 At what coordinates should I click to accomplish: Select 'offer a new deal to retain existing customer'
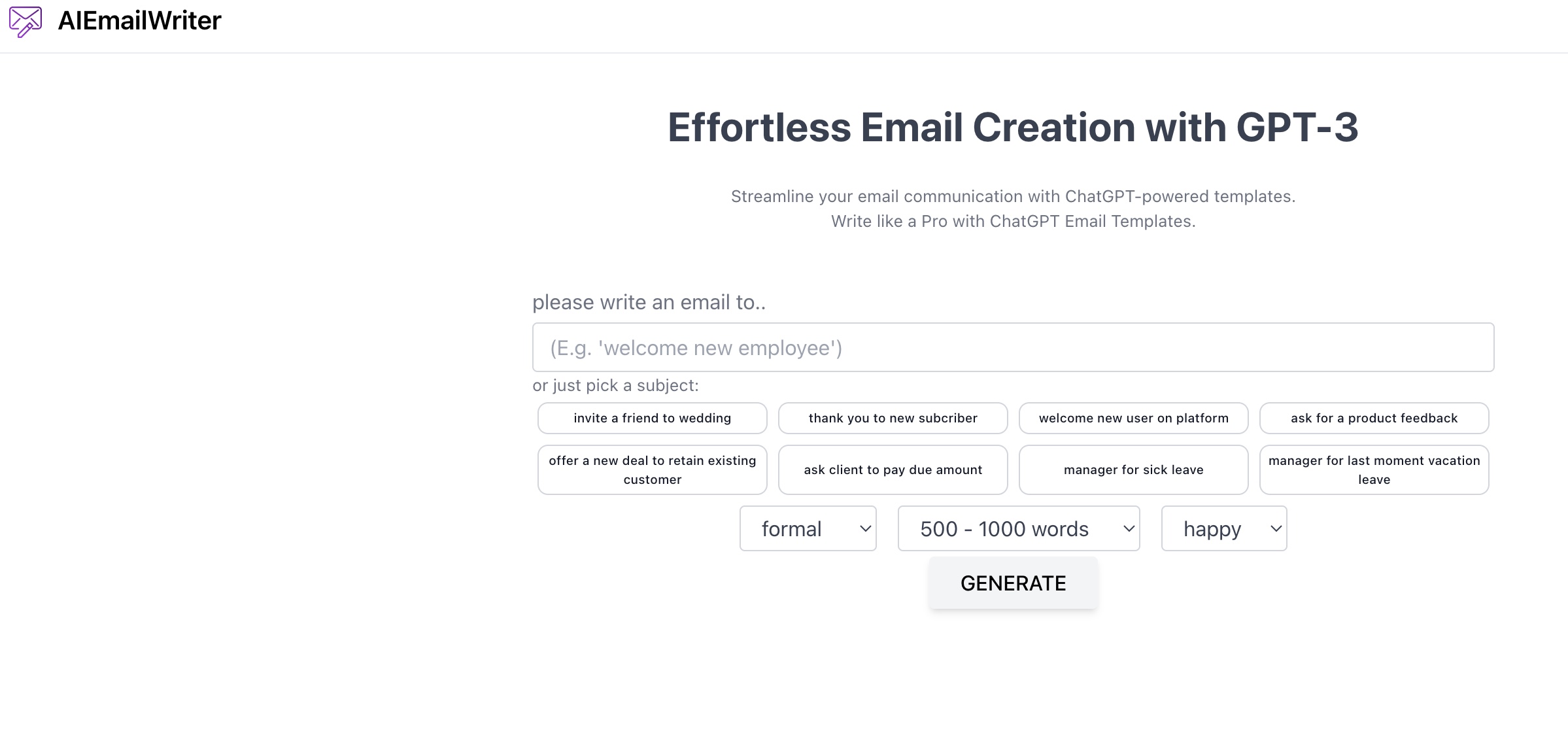click(x=652, y=470)
